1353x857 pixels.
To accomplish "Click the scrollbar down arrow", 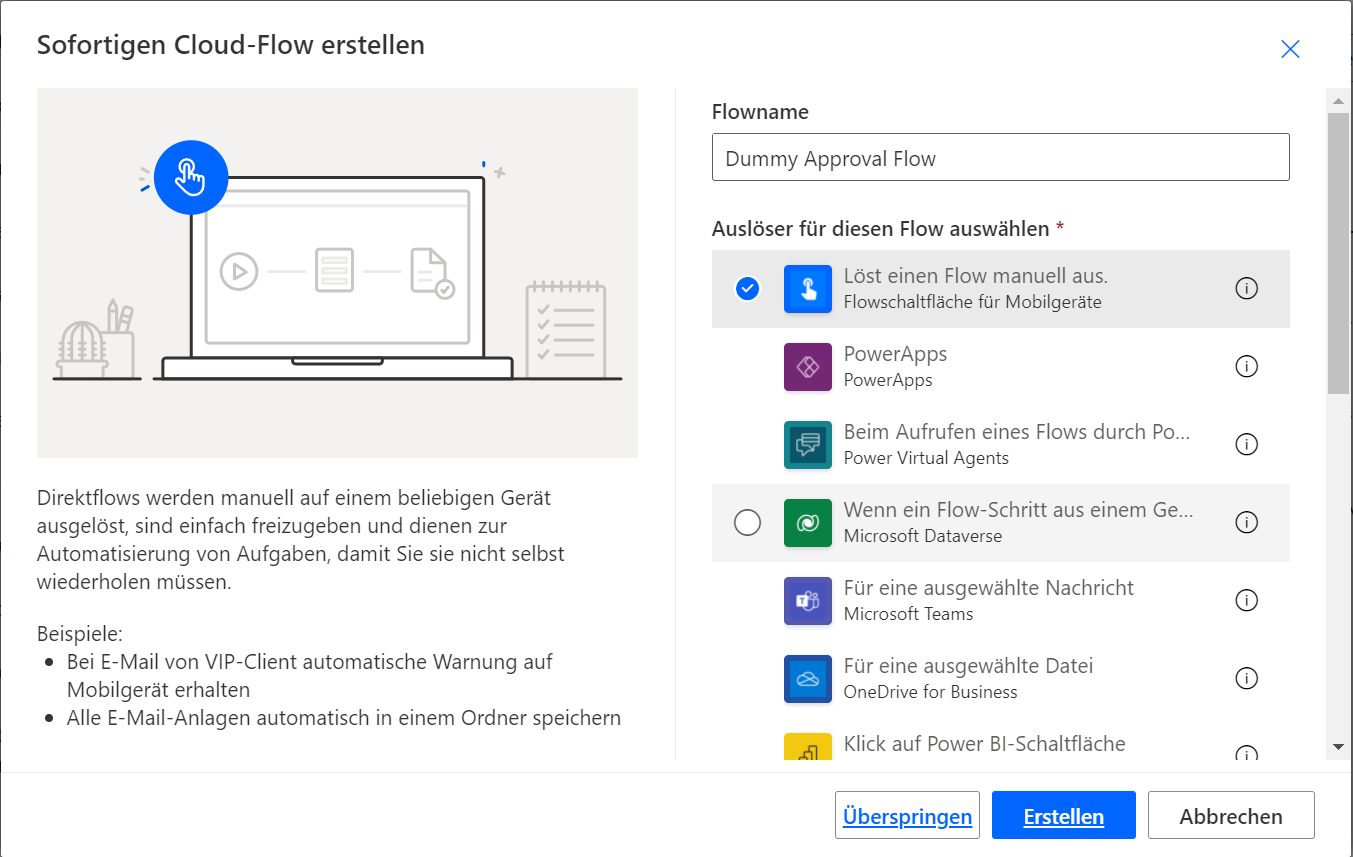I will (x=1338, y=747).
